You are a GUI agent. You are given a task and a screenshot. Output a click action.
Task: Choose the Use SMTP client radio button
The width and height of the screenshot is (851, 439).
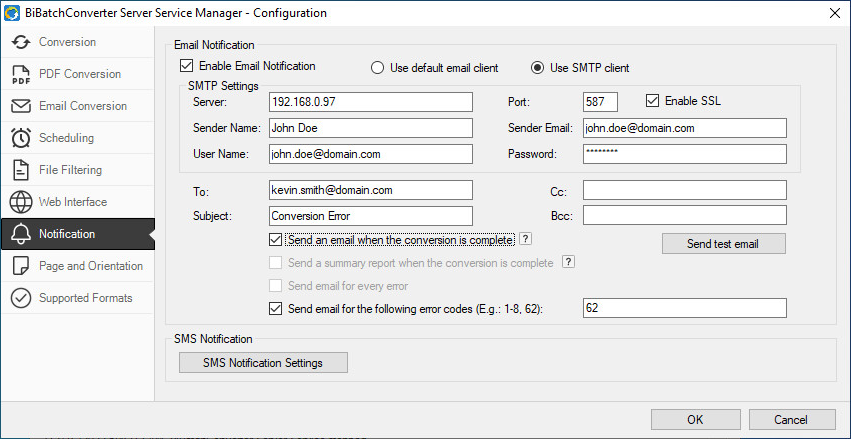(x=537, y=68)
